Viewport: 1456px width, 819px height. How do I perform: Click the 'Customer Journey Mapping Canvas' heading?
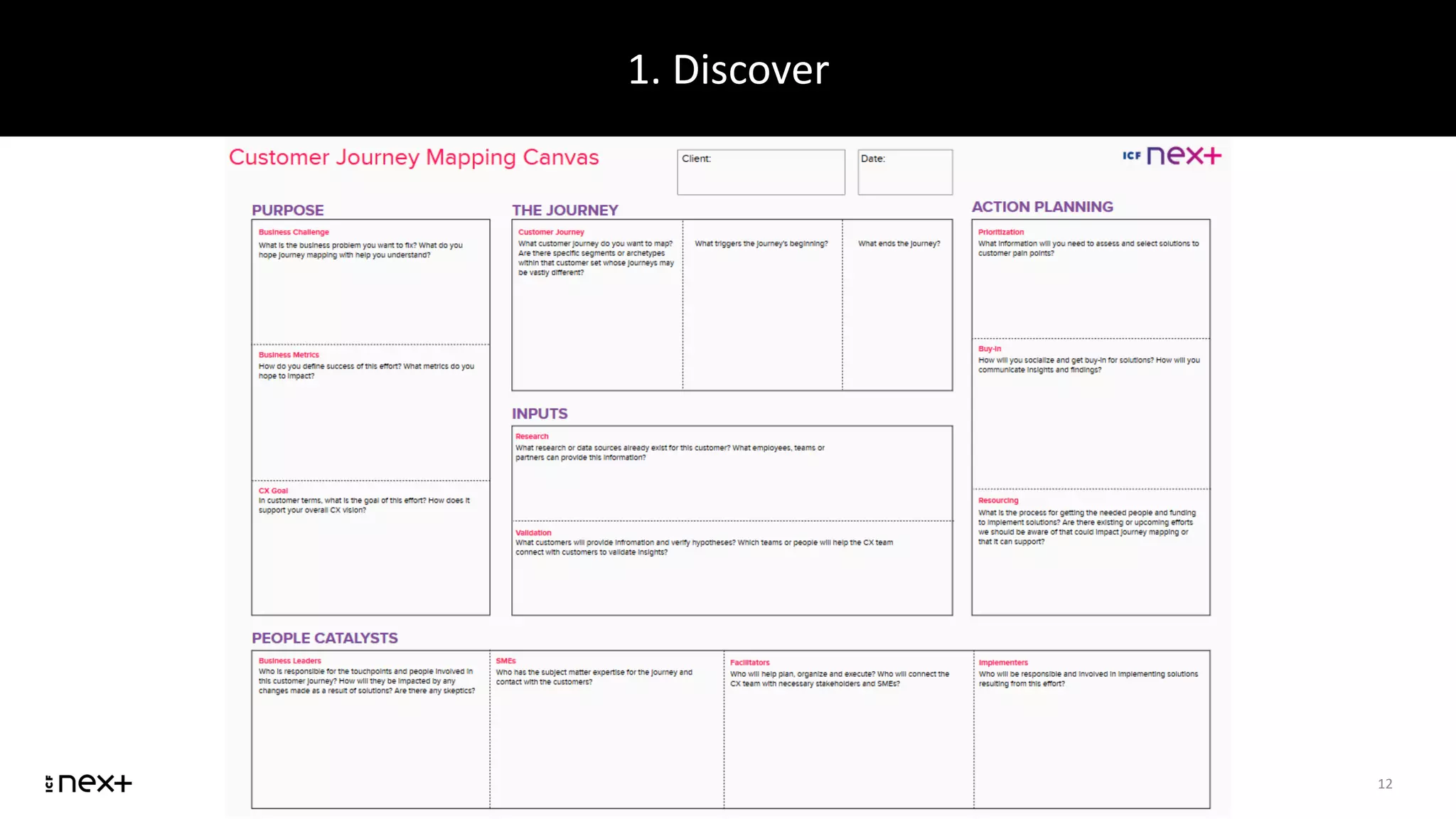click(414, 157)
